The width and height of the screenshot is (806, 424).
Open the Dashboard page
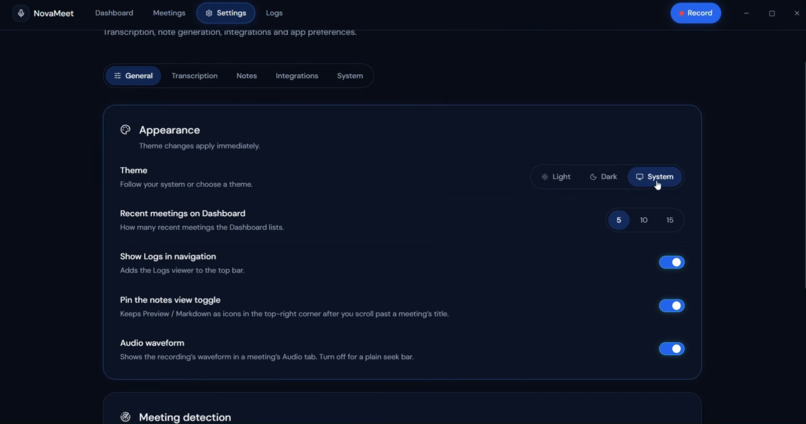(114, 13)
